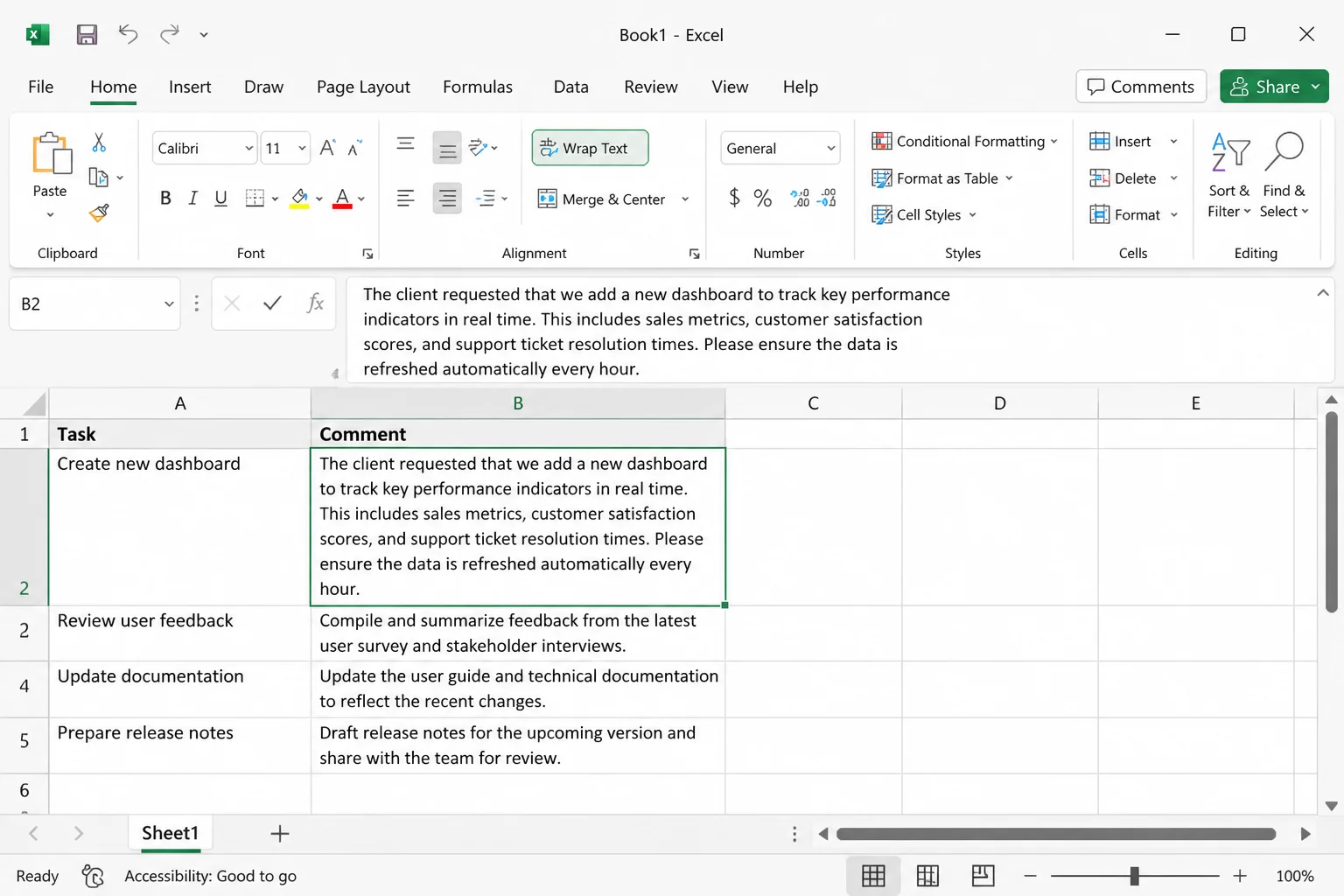
Task: Apply cell Borders icon
Action: (255, 199)
